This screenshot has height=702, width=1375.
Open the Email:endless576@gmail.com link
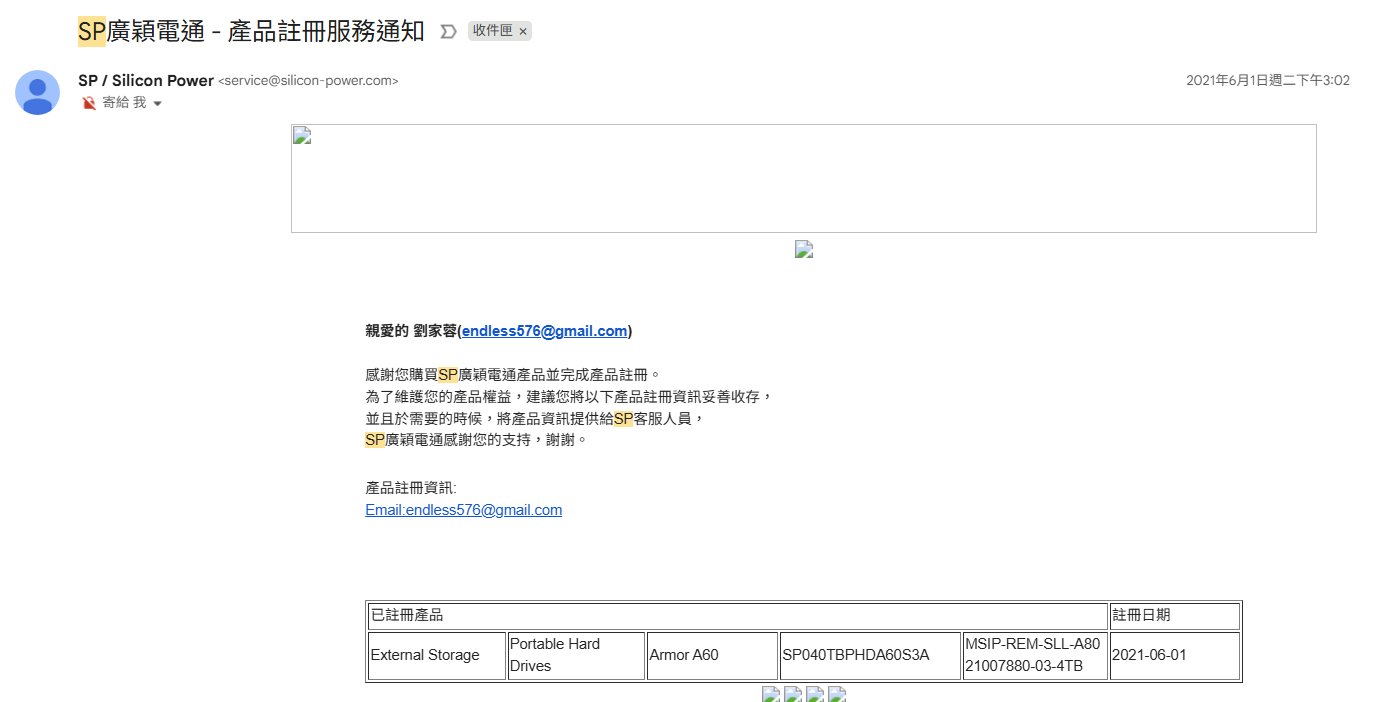pos(463,510)
